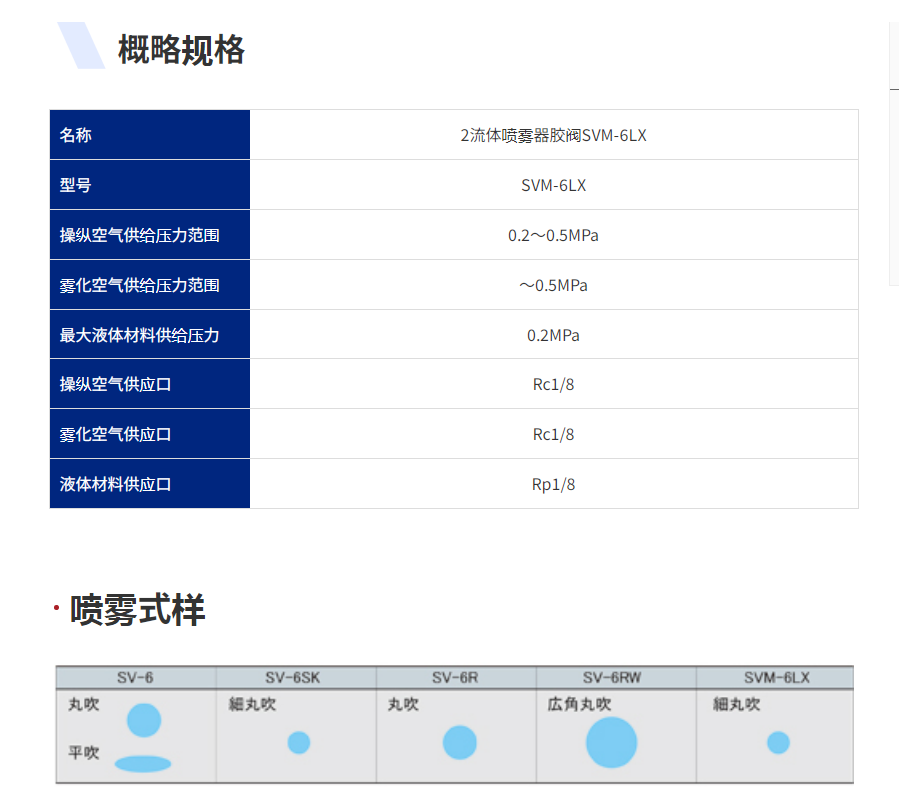This screenshot has width=899, height=801.
Task: Click the 概略规格 section heading
Action: coord(181,49)
